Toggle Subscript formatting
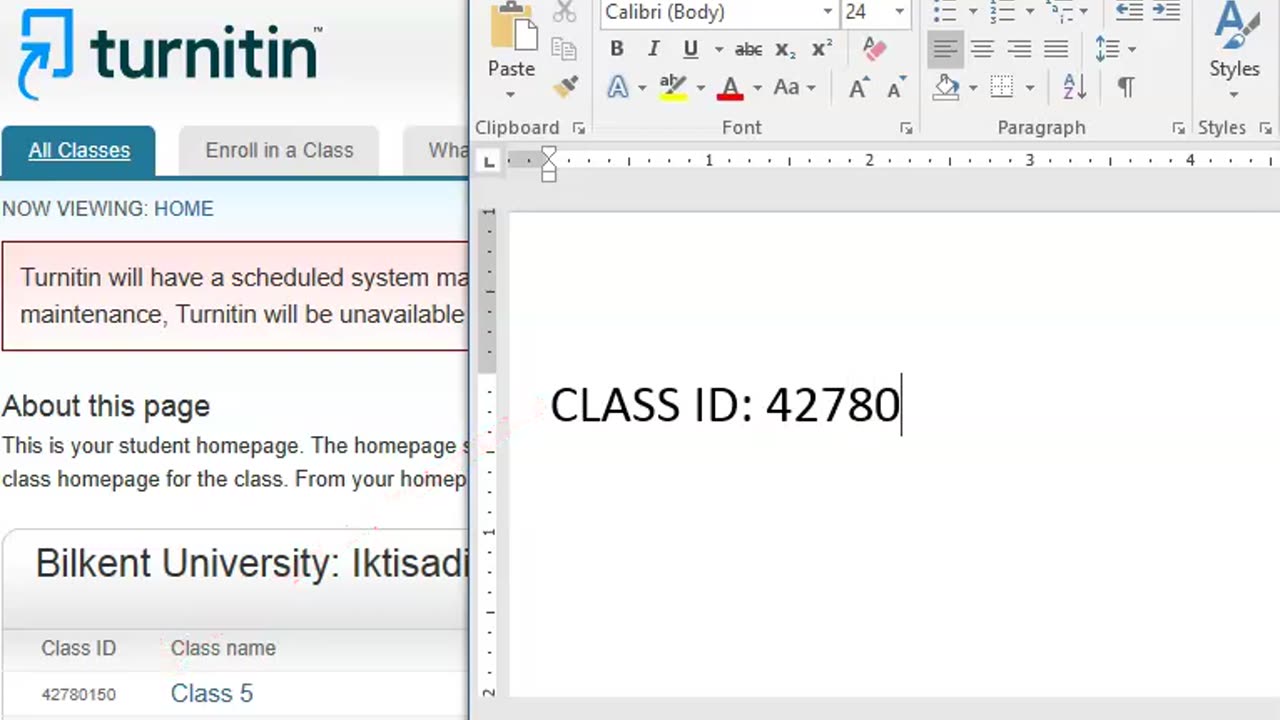1280x720 pixels. pyautogui.click(x=786, y=49)
